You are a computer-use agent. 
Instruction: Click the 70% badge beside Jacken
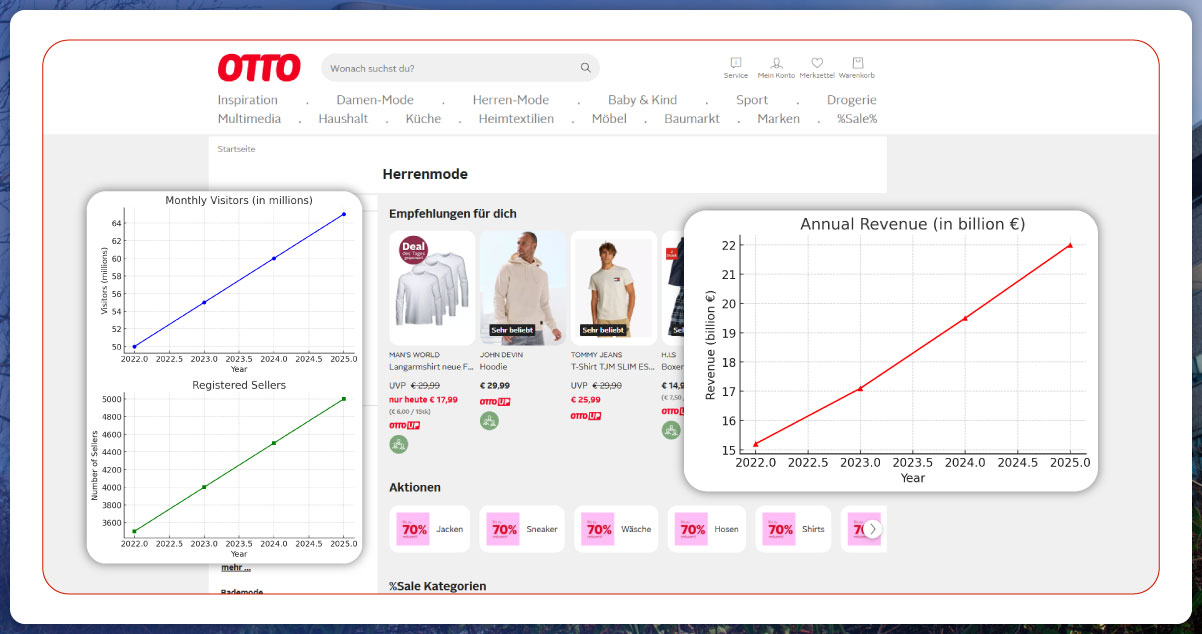(x=414, y=529)
